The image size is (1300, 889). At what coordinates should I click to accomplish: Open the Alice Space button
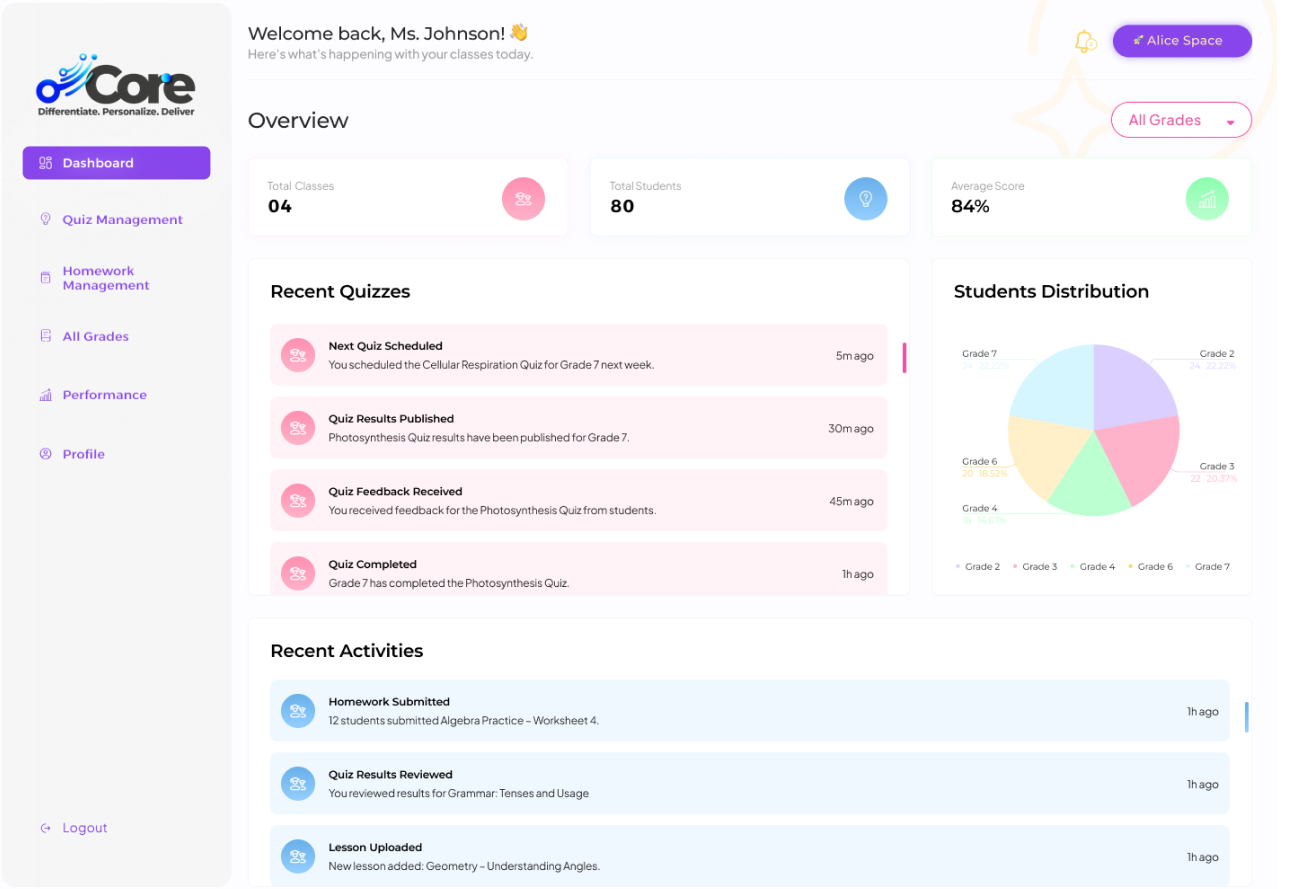[x=1182, y=41]
